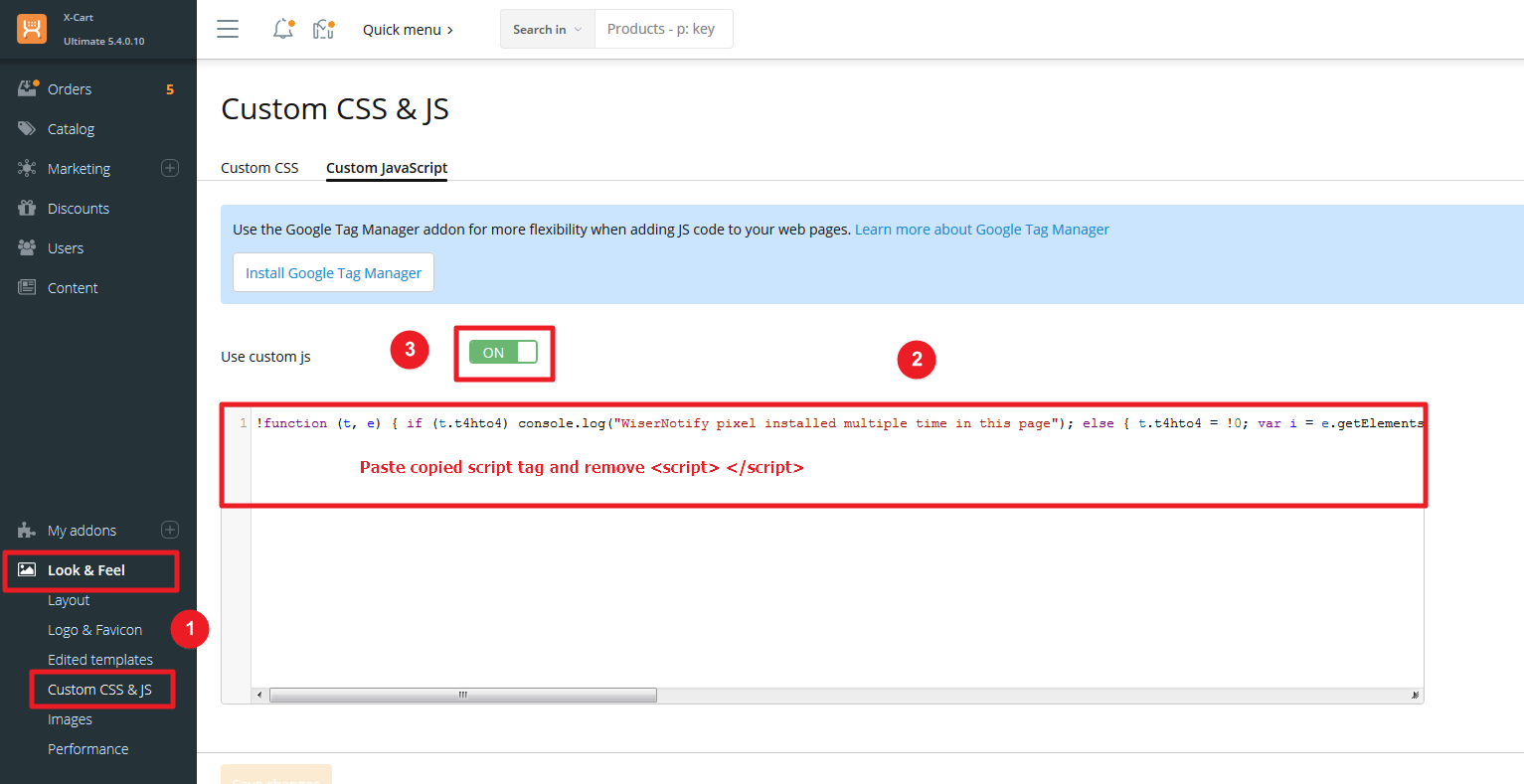
Task: Open the notifications bell icon
Action: click(283, 29)
